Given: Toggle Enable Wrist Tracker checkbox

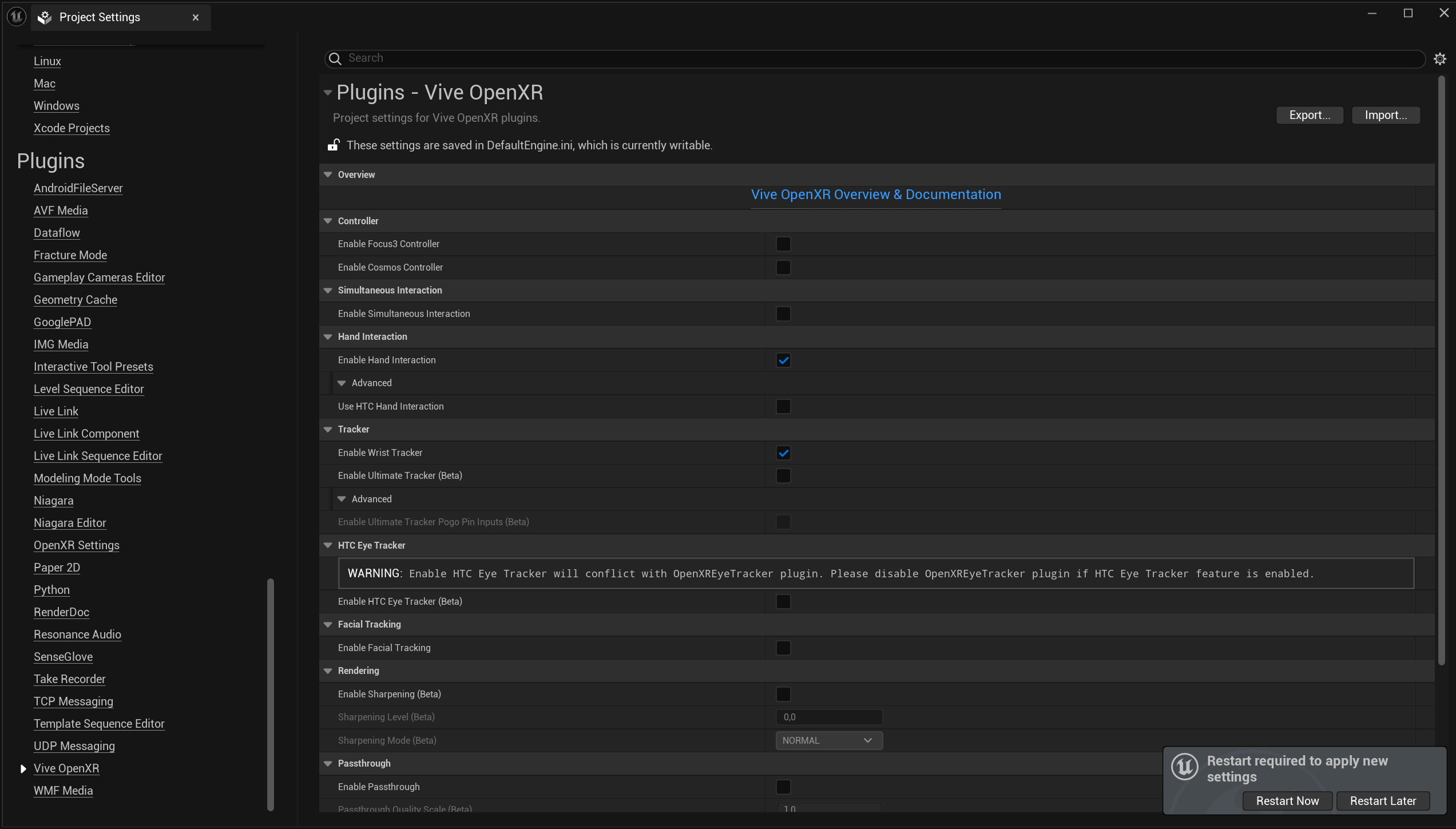Looking at the screenshot, I should [x=784, y=453].
